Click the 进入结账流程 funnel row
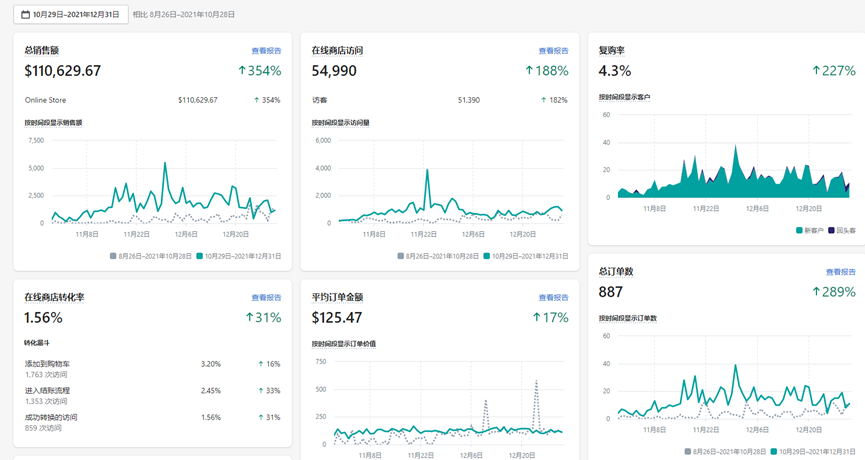Screen dimensions: 865x460 coord(152,395)
